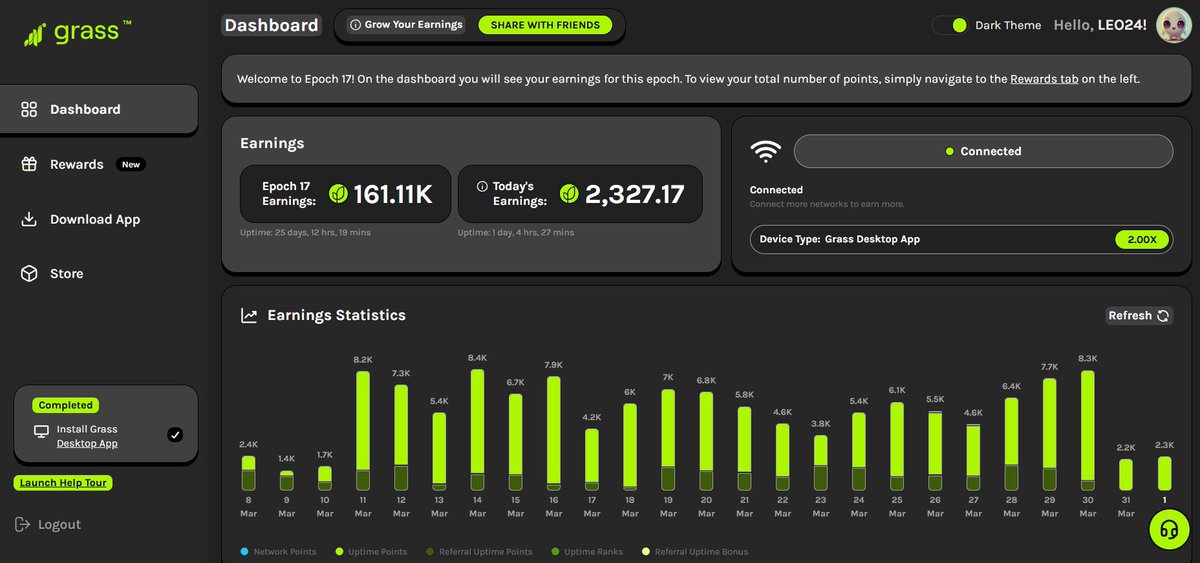Select the 29 Mar bar labeled 7.7K
Viewport: 1200px width, 563px height.
coord(1050,434)
